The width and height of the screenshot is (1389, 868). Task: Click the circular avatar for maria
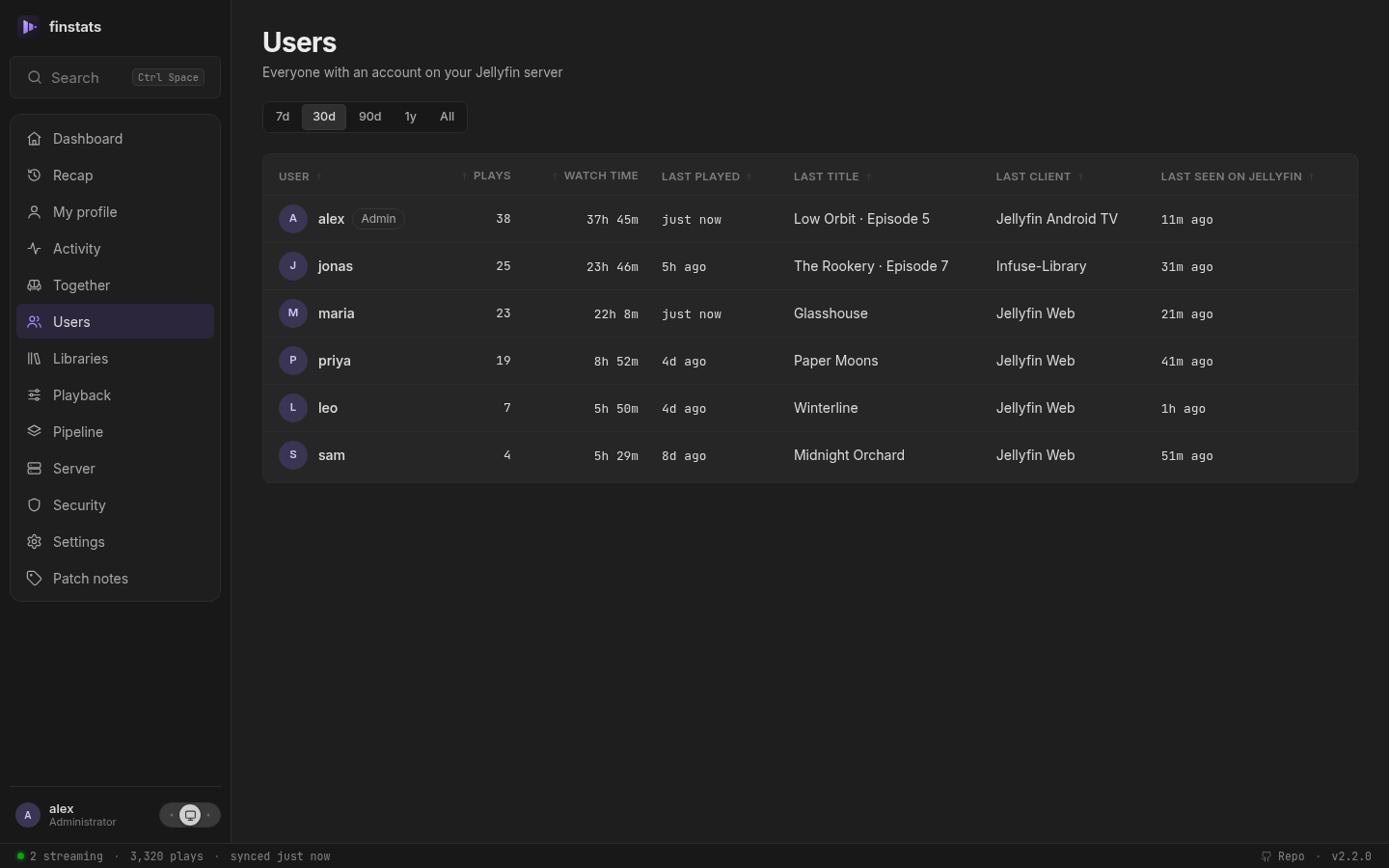click(x=293, y=313)
